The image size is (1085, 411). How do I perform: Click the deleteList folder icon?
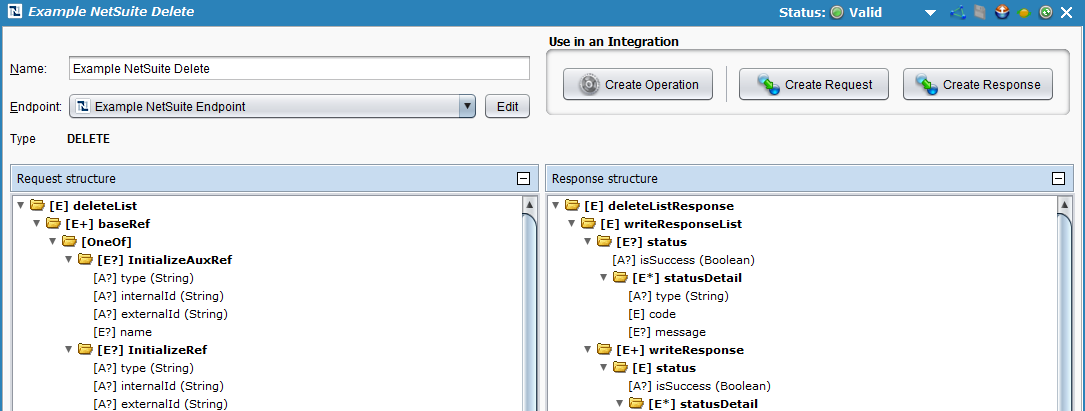[x=38, y=206]
